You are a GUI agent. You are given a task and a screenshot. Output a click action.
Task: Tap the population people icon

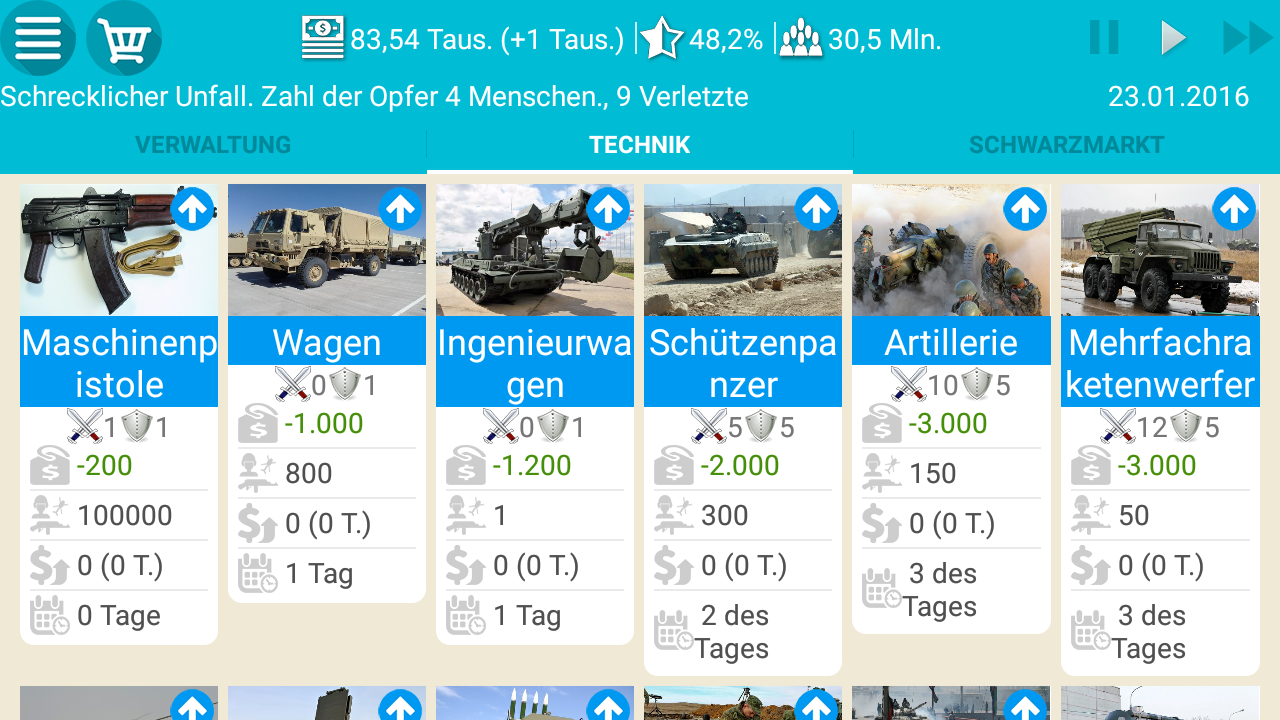800,39
